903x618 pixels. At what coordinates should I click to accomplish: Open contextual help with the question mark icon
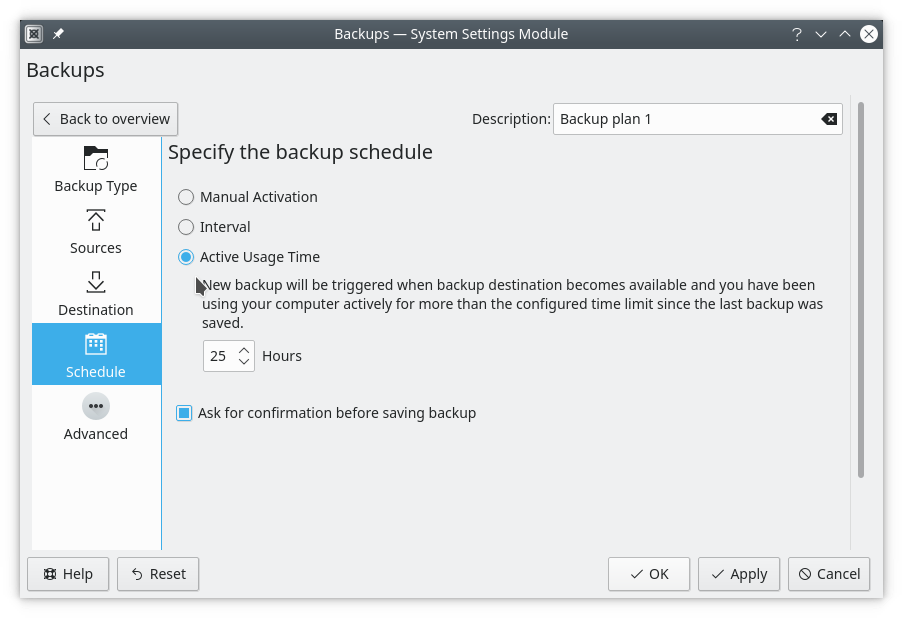click(x=796, y=33)
